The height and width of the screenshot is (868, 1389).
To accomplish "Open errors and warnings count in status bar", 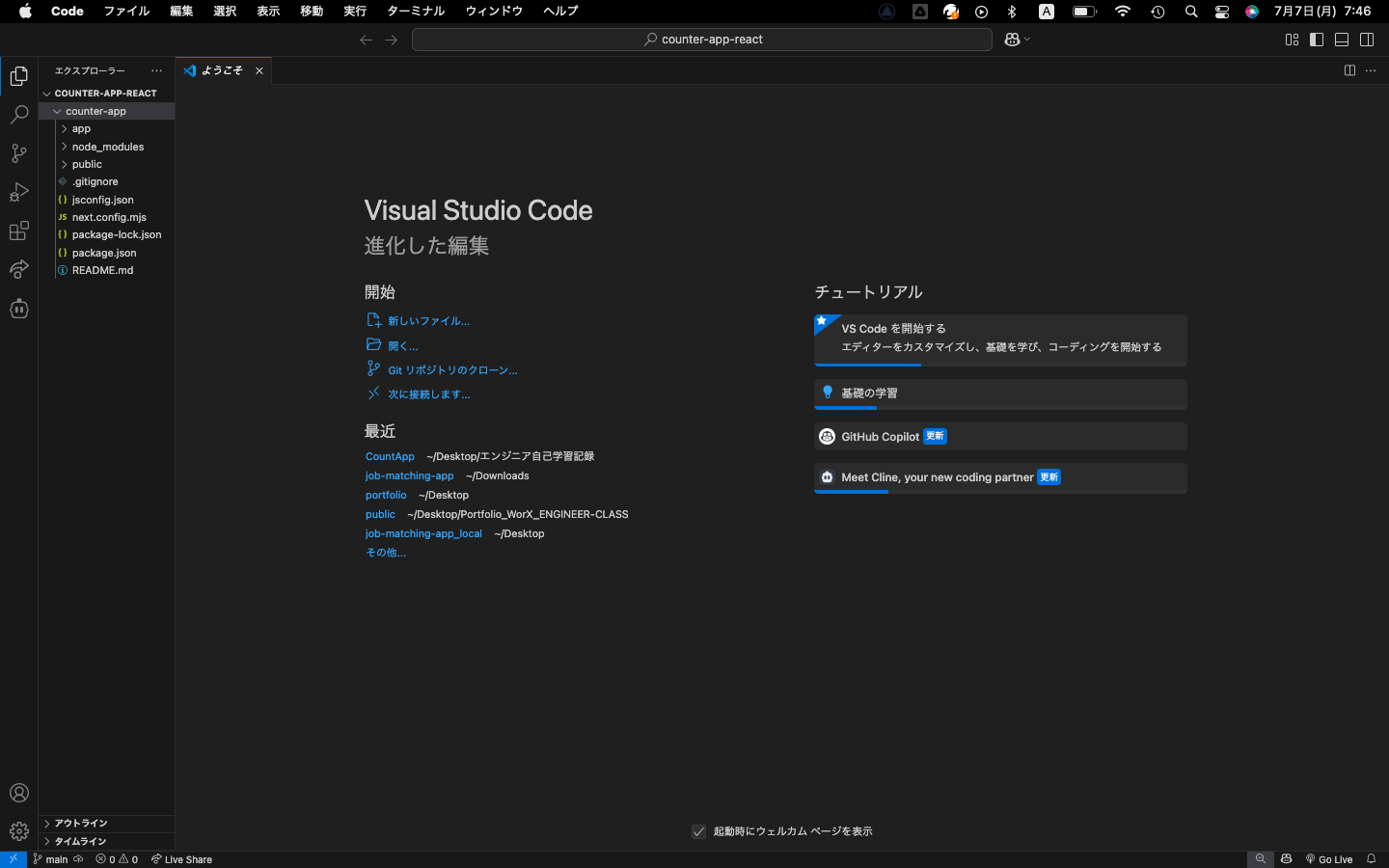I will click(117, 859).
